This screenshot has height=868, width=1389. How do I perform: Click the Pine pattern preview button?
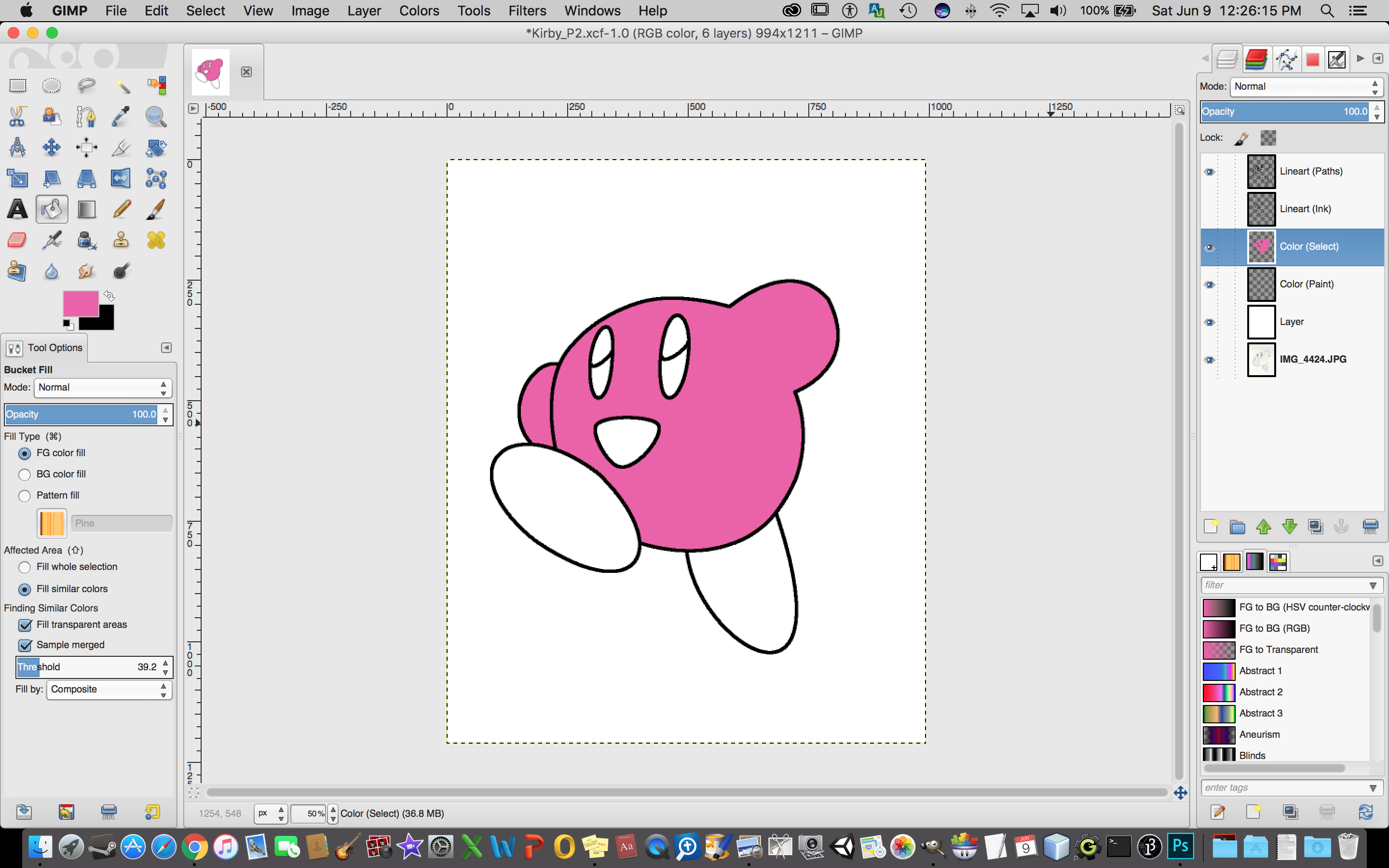pyautogui.click(x=52, y=524)
